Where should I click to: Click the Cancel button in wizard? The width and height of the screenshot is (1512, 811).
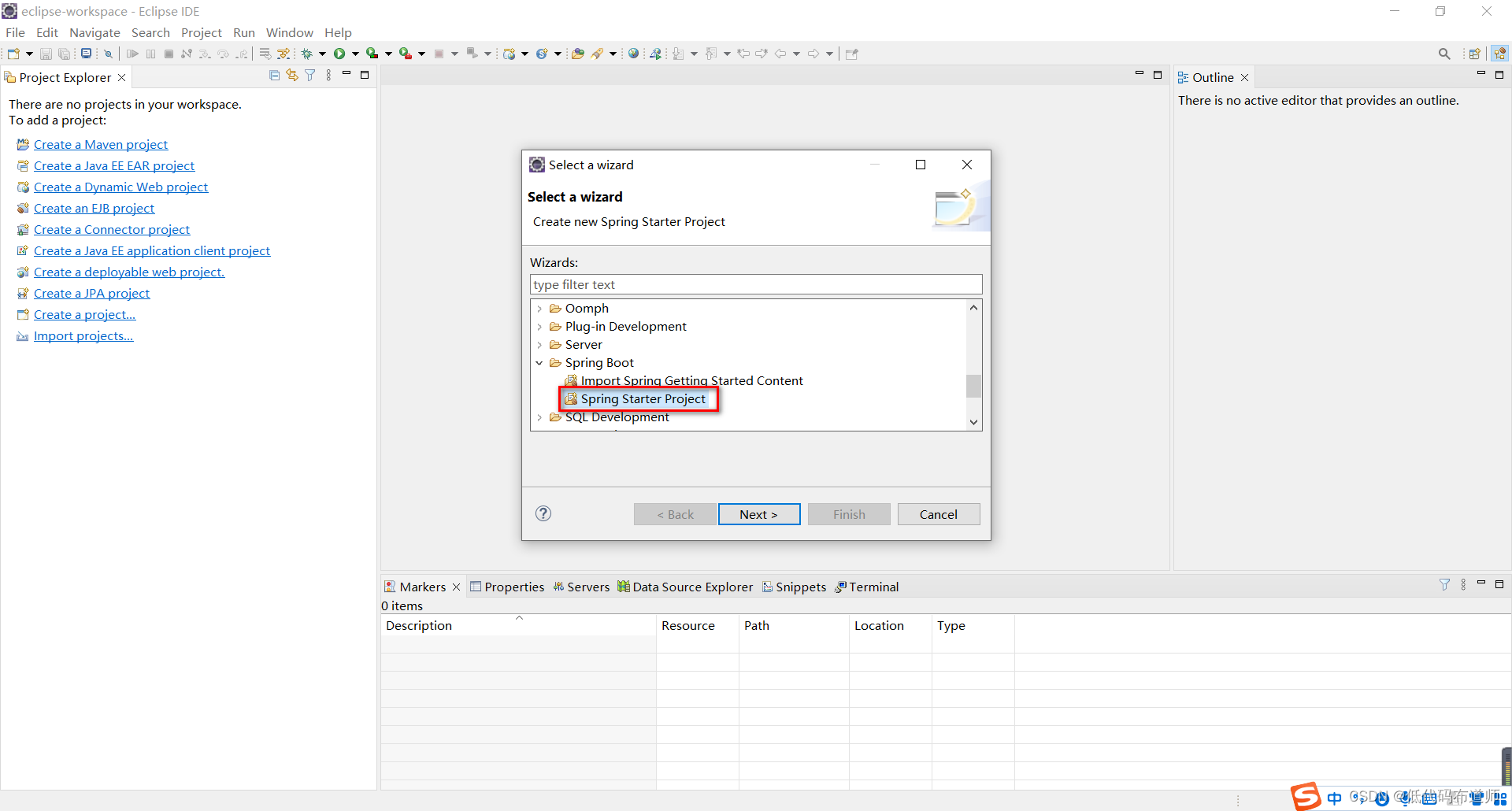tap(939, 514)
